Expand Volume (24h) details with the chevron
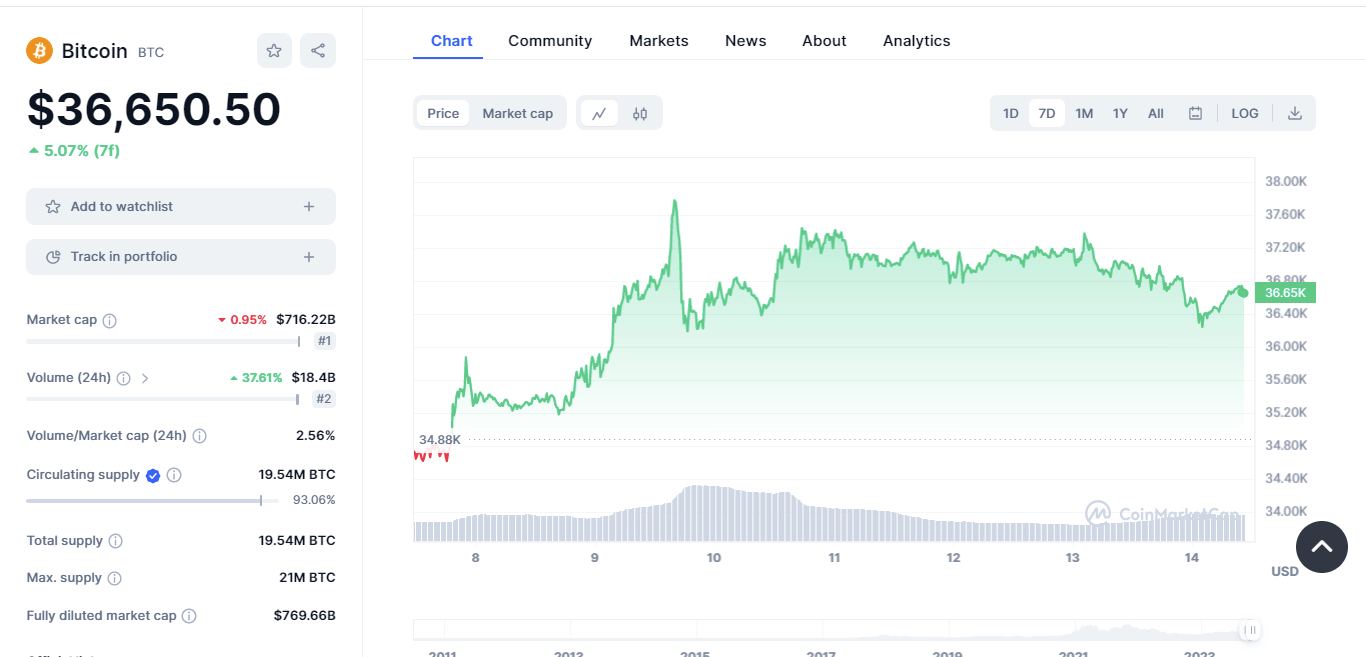 click(145, 378)
